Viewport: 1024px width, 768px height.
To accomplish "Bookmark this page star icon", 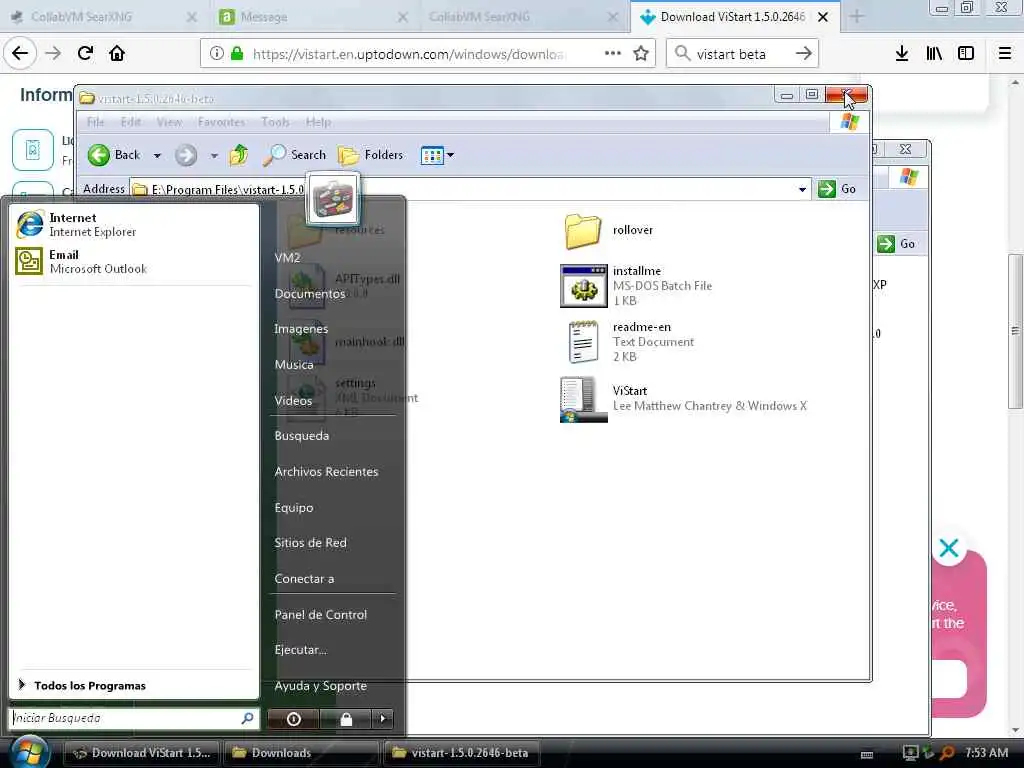I will point(641,54).
